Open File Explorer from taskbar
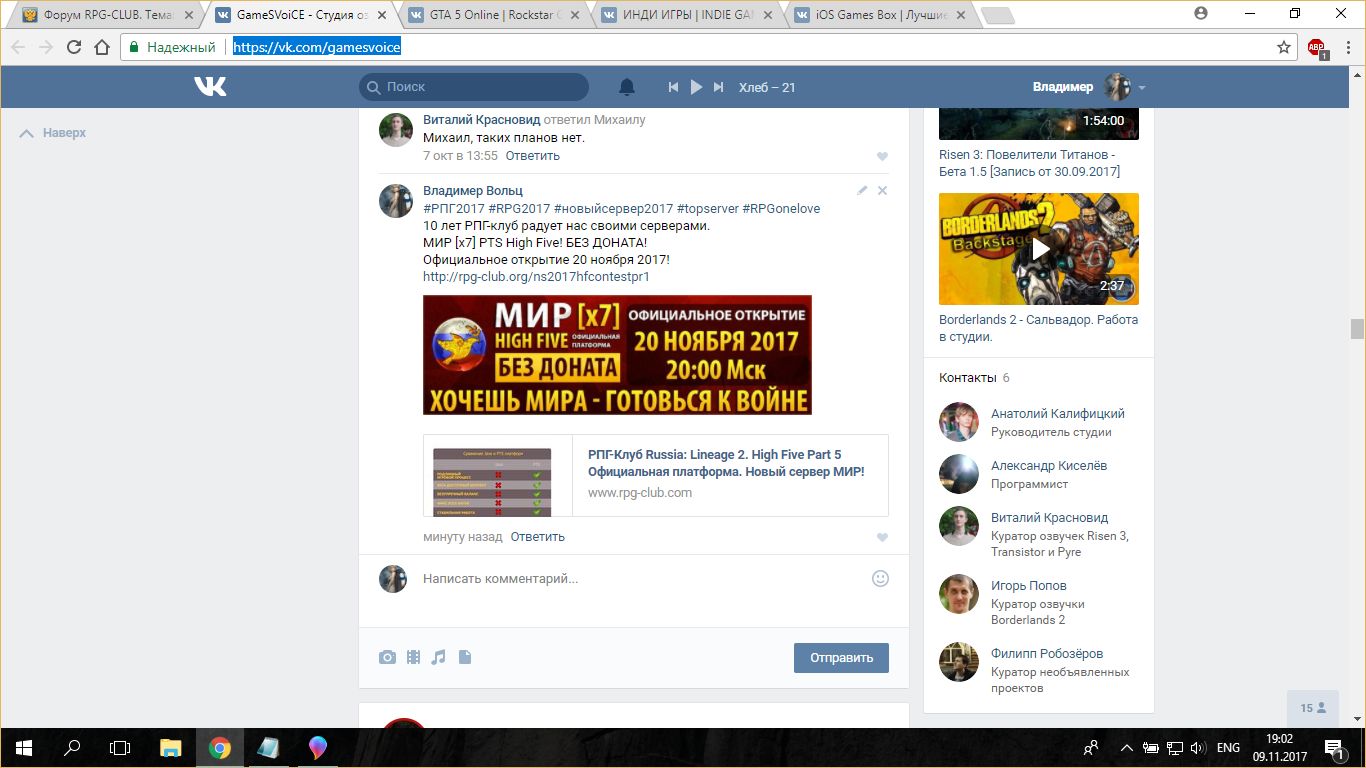 coord(171,747)
